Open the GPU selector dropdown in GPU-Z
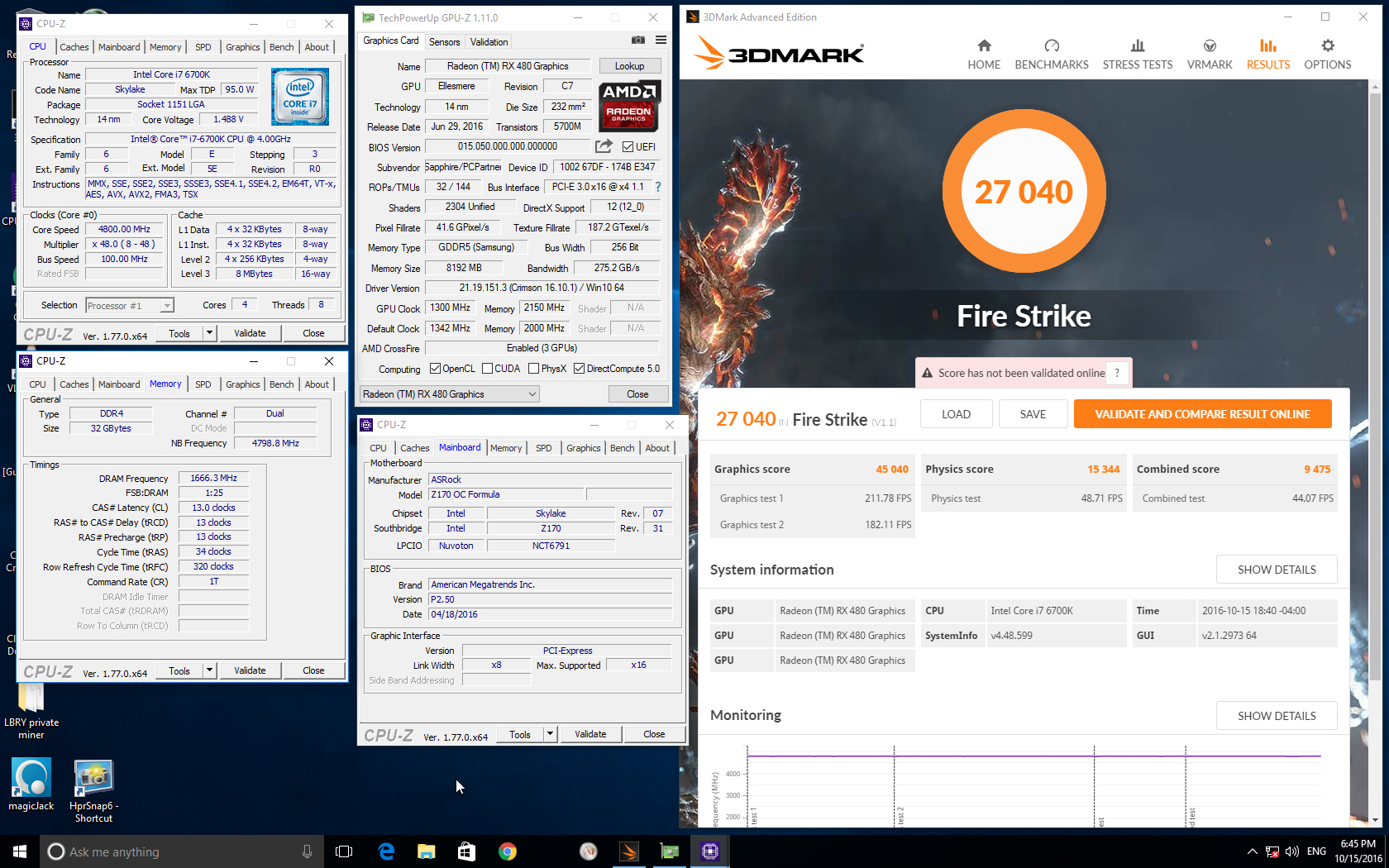Viewport: 1389px width, 868px height. (450, 394)
